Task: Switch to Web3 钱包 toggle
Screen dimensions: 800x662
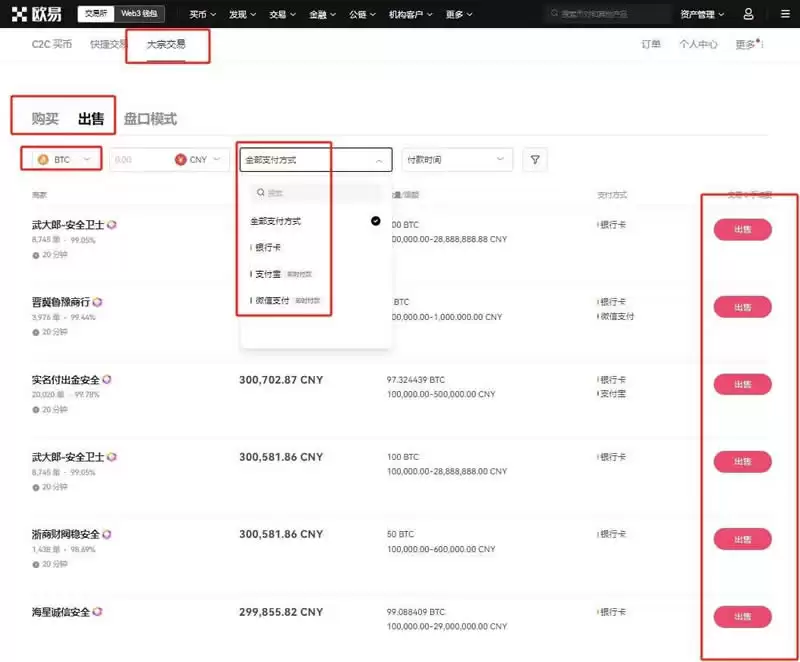Action: 139,14
